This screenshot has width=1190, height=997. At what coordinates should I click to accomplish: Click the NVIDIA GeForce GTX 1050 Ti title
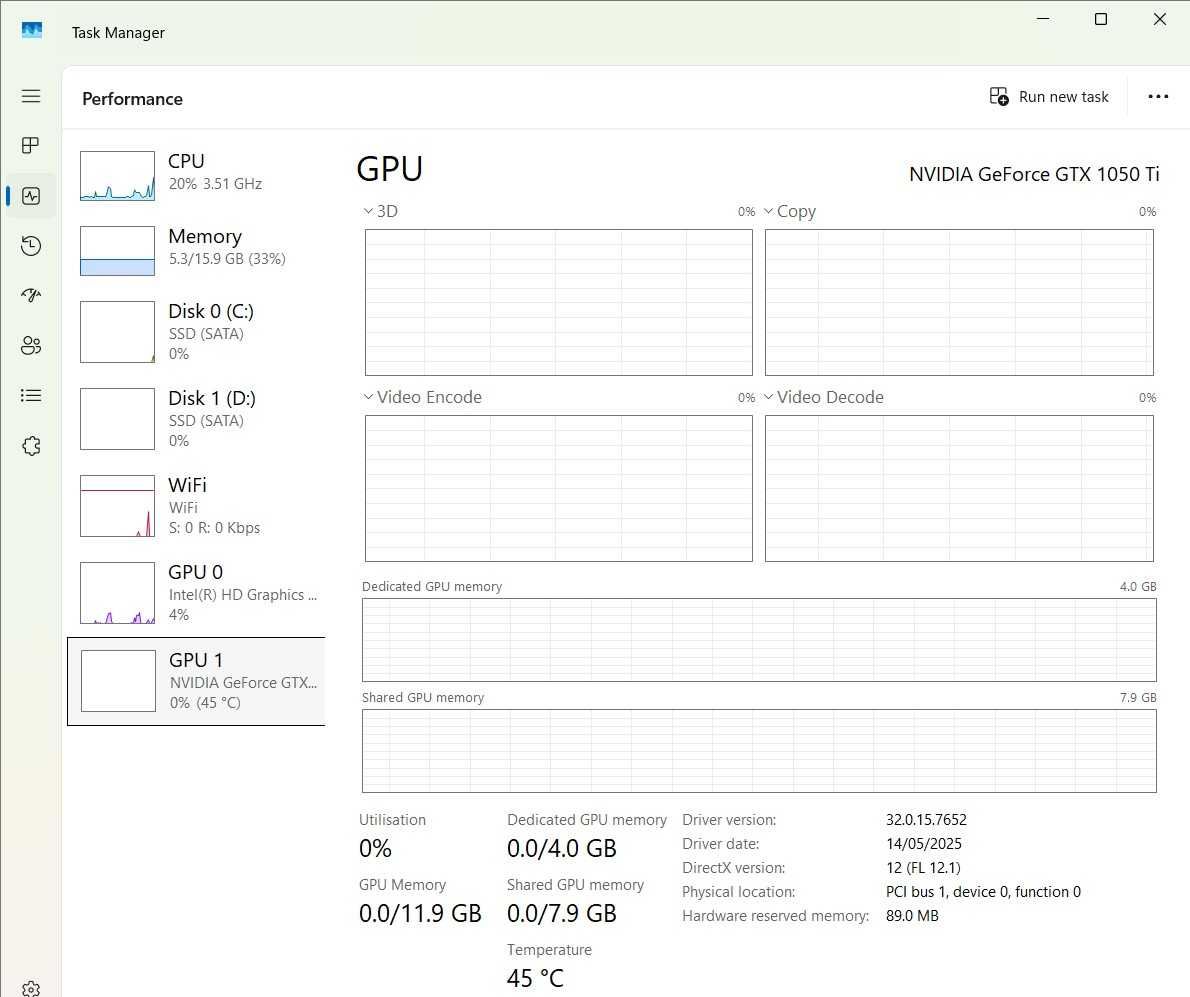pyautogui.click(x=1034, y=175)
